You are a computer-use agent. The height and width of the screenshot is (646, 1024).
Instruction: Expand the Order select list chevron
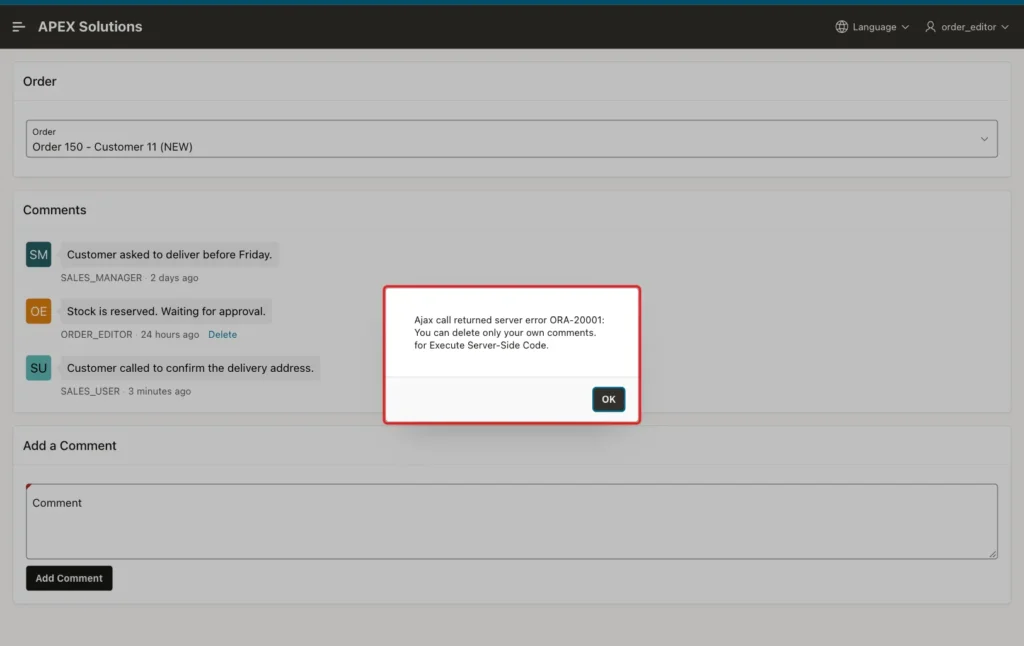point(984,139)
